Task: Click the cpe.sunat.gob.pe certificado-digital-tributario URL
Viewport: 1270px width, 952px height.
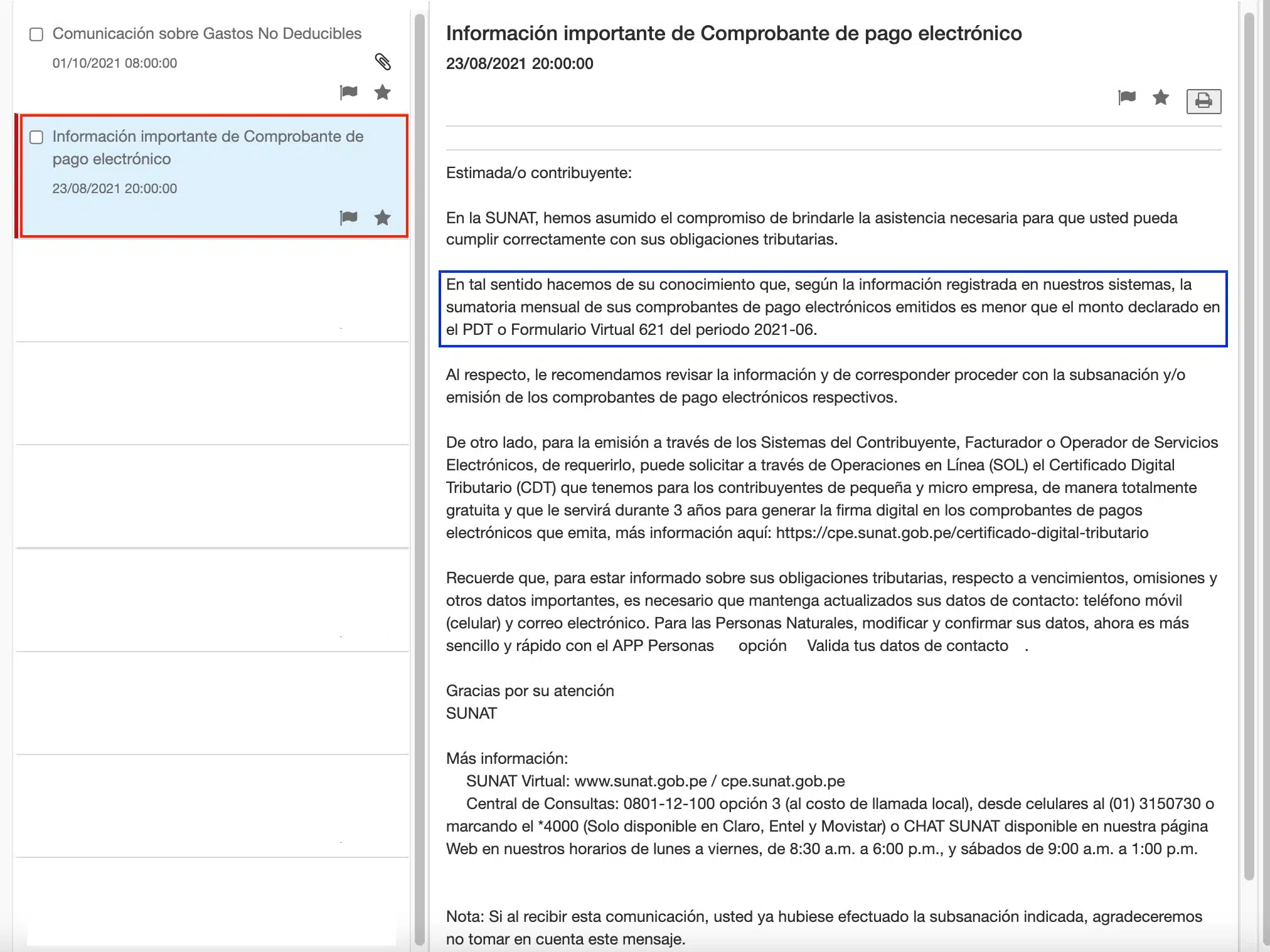Action: (x=962, y=532)
